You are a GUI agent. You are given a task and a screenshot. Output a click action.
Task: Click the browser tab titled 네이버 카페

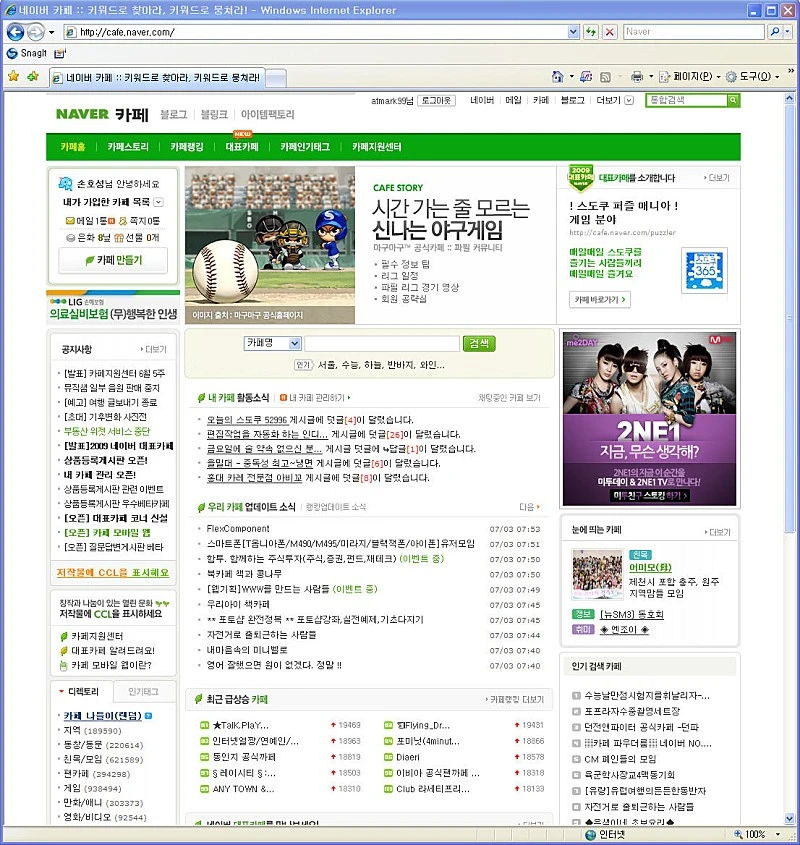pyautogui.click(x=157, y=78)
